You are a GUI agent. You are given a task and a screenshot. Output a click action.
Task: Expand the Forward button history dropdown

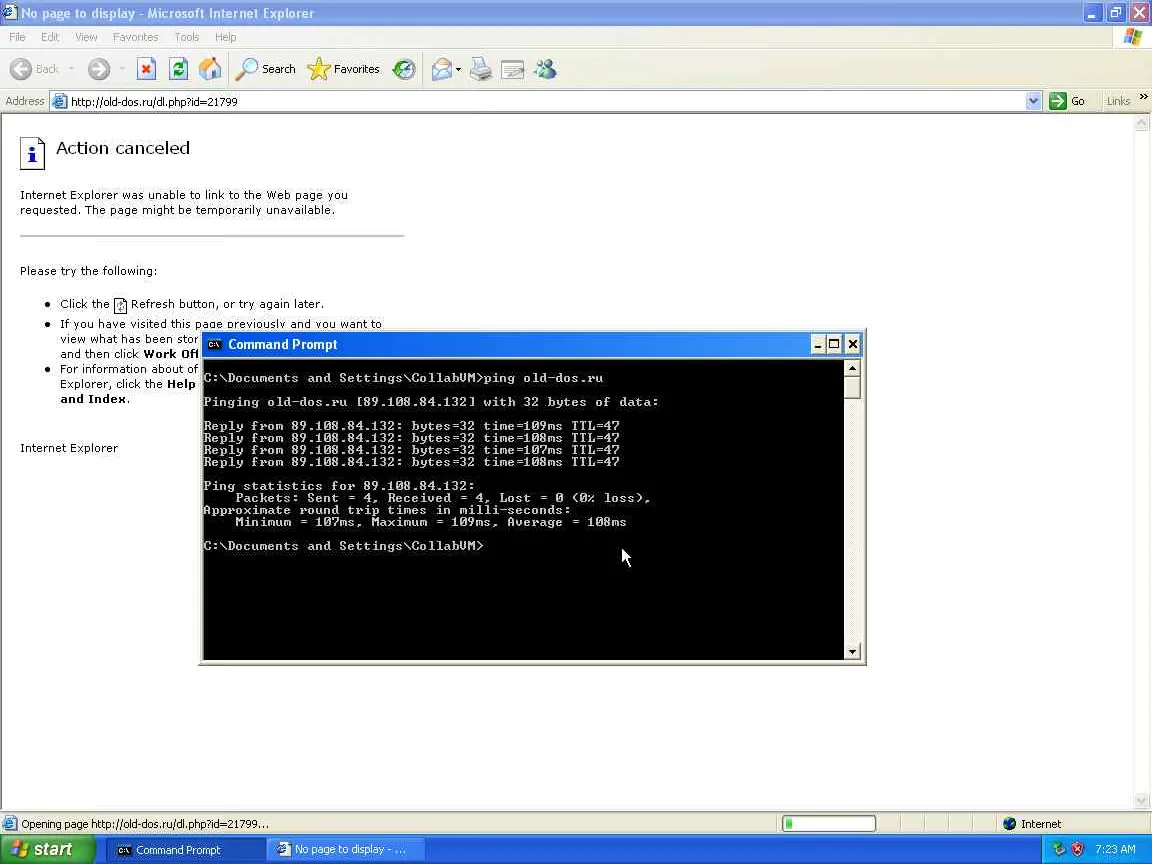tap(122, 69)
